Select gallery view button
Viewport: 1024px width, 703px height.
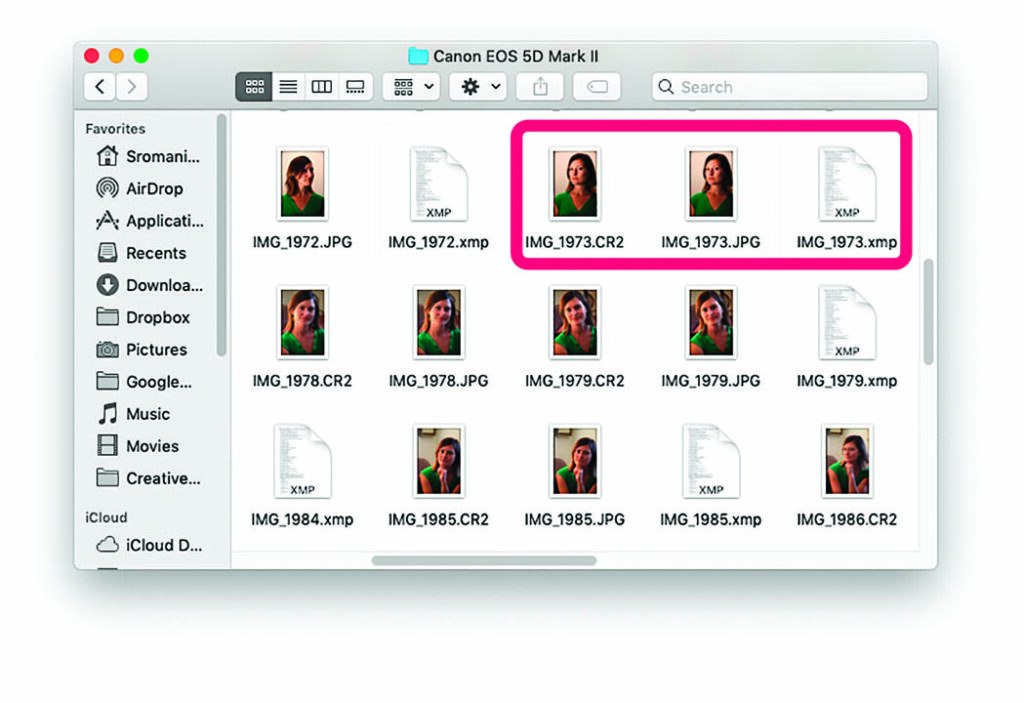pyautogui.click(x=355, y=87)
